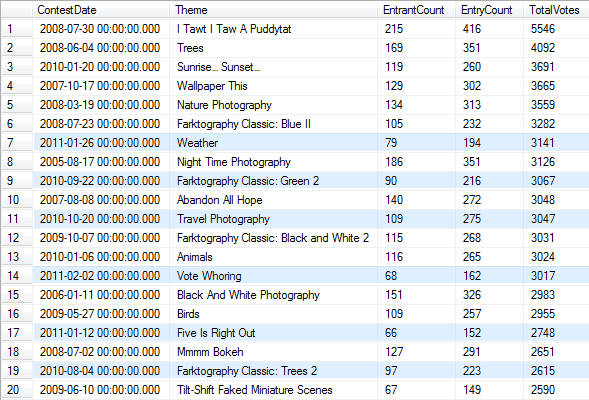The image size is (589, 400).
Task: Select the EntryCount column header
Action: [489, 10]
